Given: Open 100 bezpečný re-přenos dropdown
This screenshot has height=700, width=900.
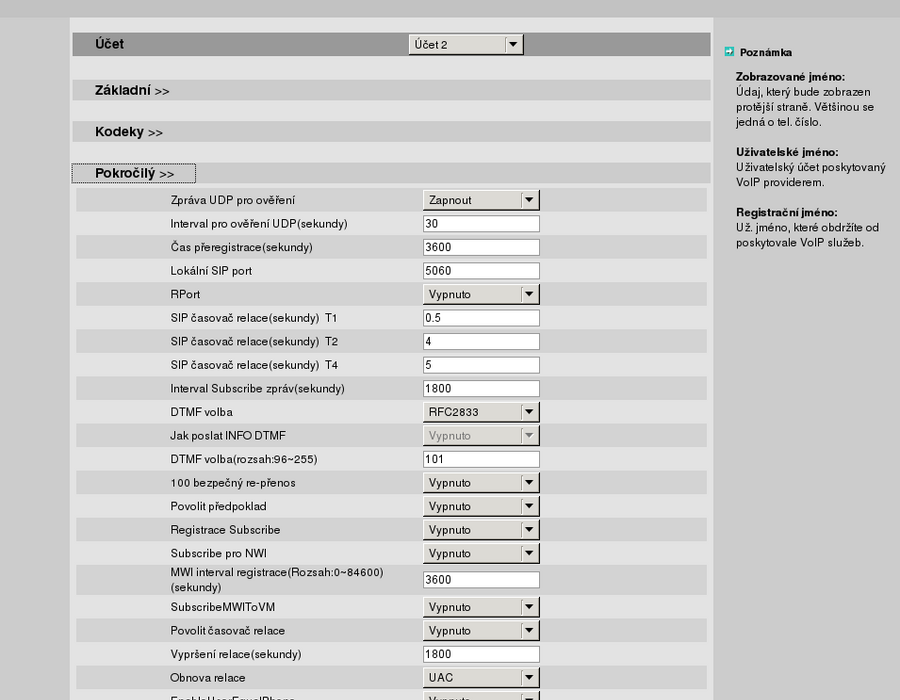Looking at the screenshot, I should click(481, 483).
